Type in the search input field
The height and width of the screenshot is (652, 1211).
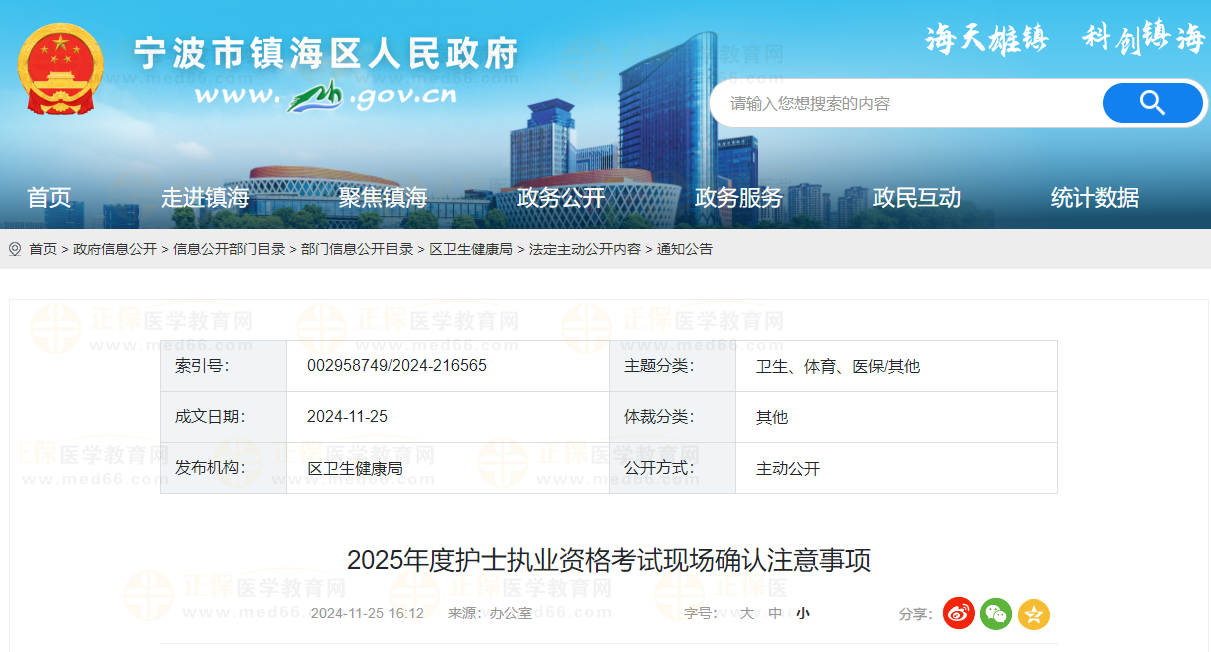coord(900,103)
